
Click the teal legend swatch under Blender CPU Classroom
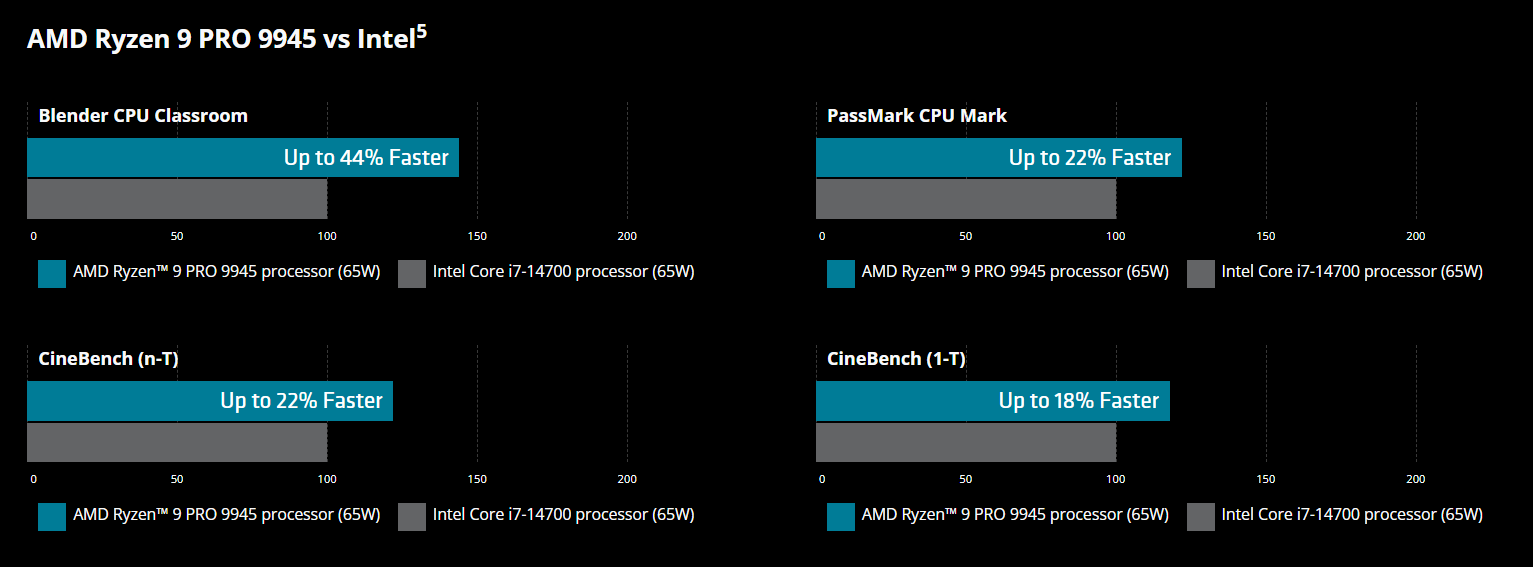(x=52, y=273)
